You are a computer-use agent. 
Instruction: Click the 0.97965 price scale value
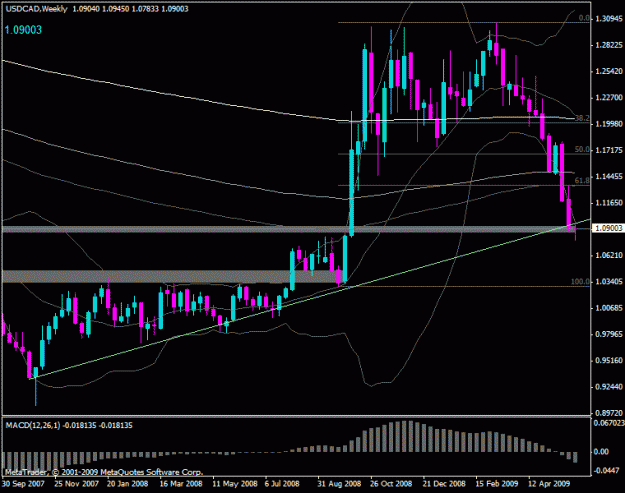[608, 334]
